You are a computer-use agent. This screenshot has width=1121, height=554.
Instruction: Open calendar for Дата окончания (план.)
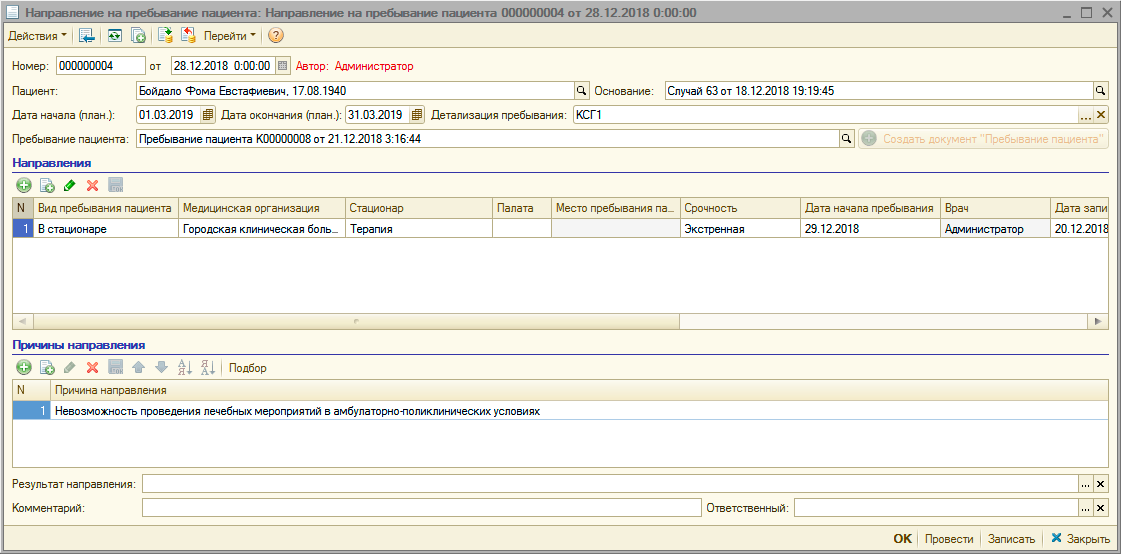(x=417, y=115)
